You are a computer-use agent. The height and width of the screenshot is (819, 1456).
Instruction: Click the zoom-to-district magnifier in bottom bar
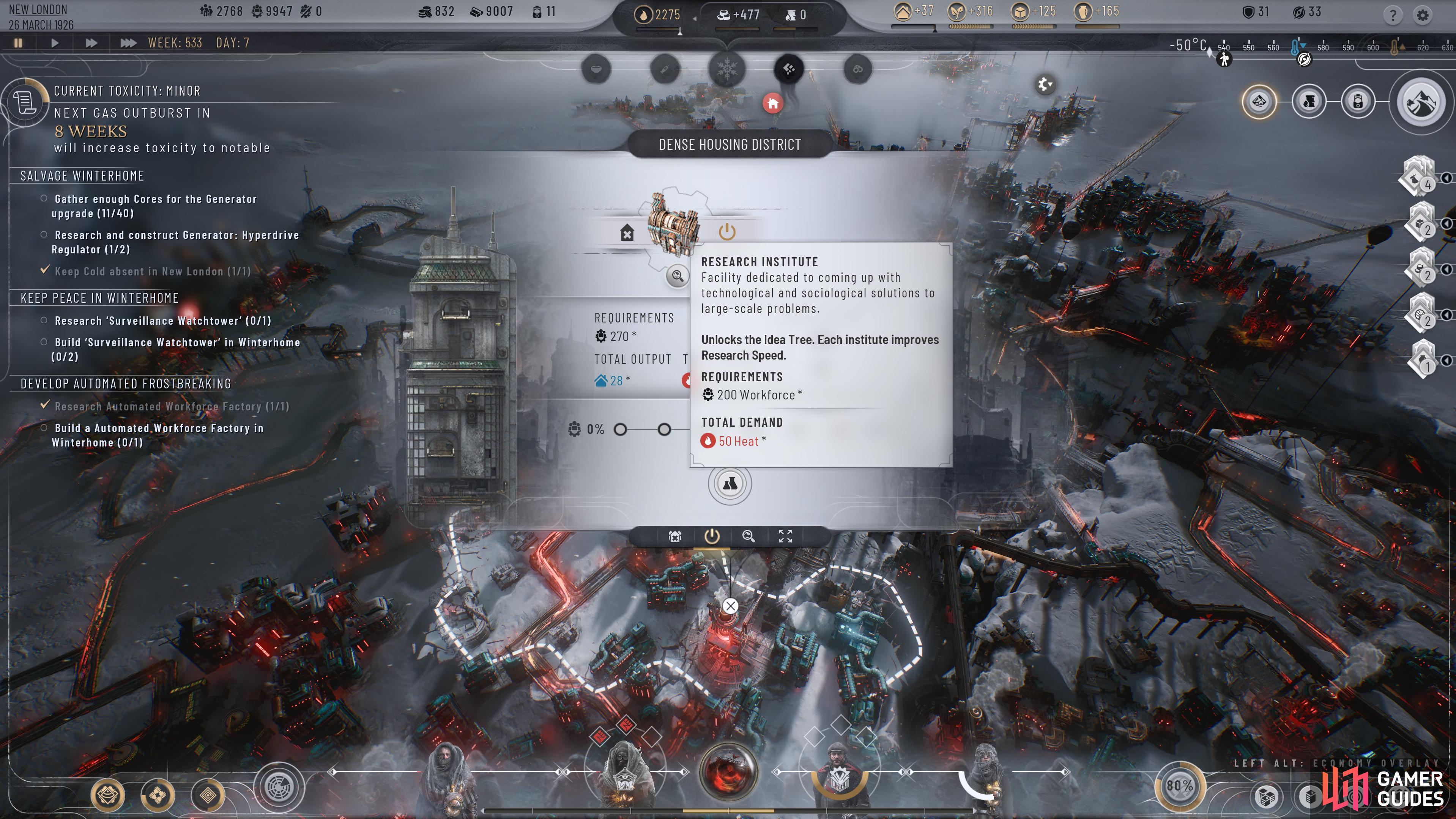[x=748, y=536]
